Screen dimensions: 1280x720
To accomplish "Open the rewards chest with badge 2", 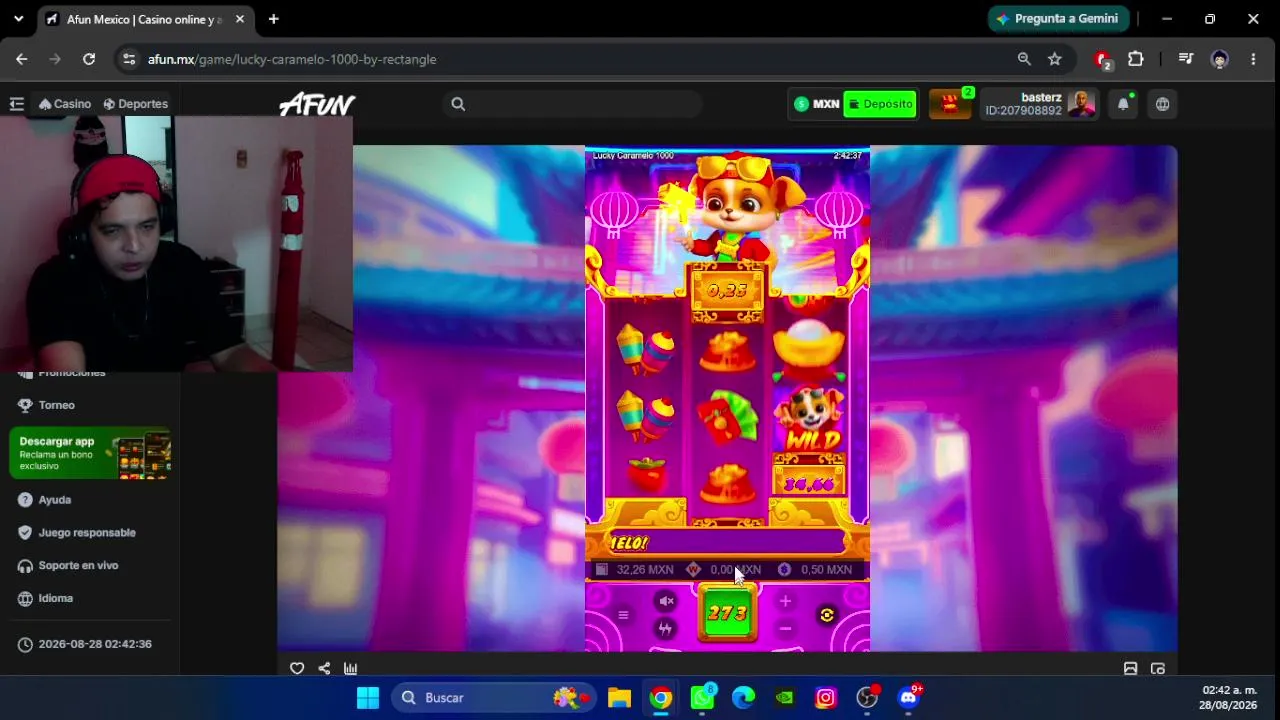I will click(951, 104).
